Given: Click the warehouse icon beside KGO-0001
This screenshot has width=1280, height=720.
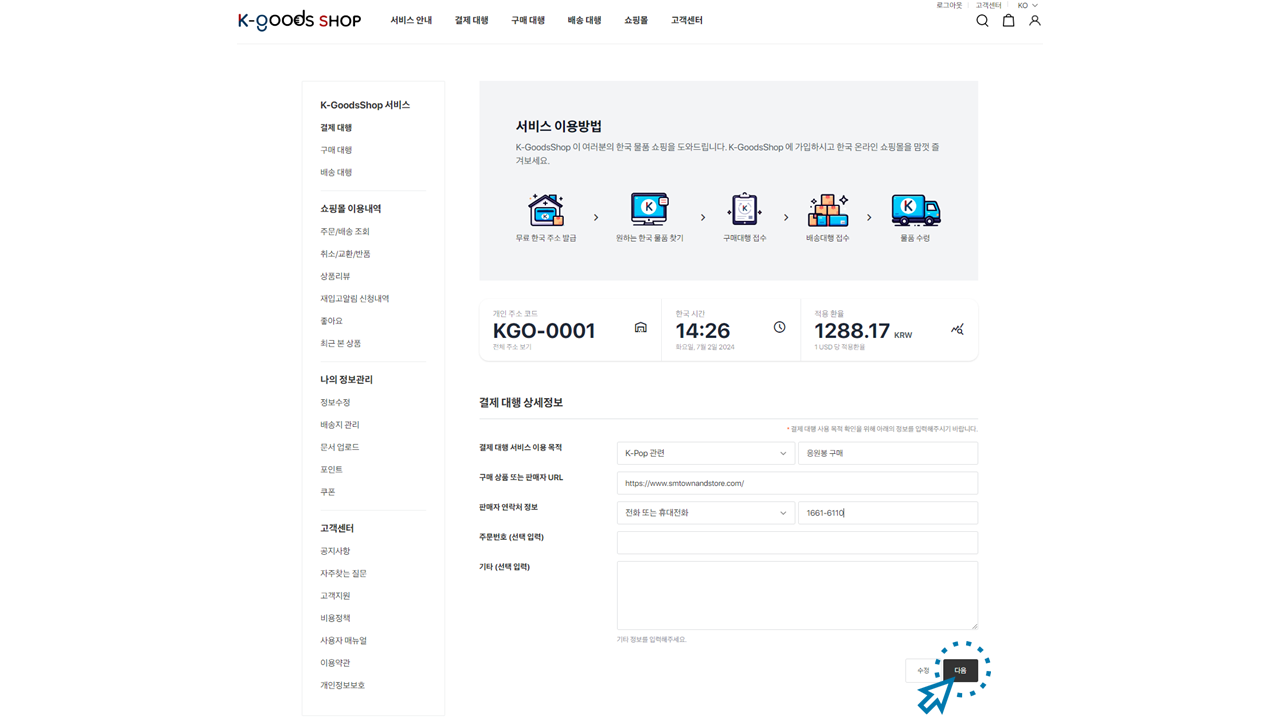Looking at the screenshot, I should click(641, 328).
